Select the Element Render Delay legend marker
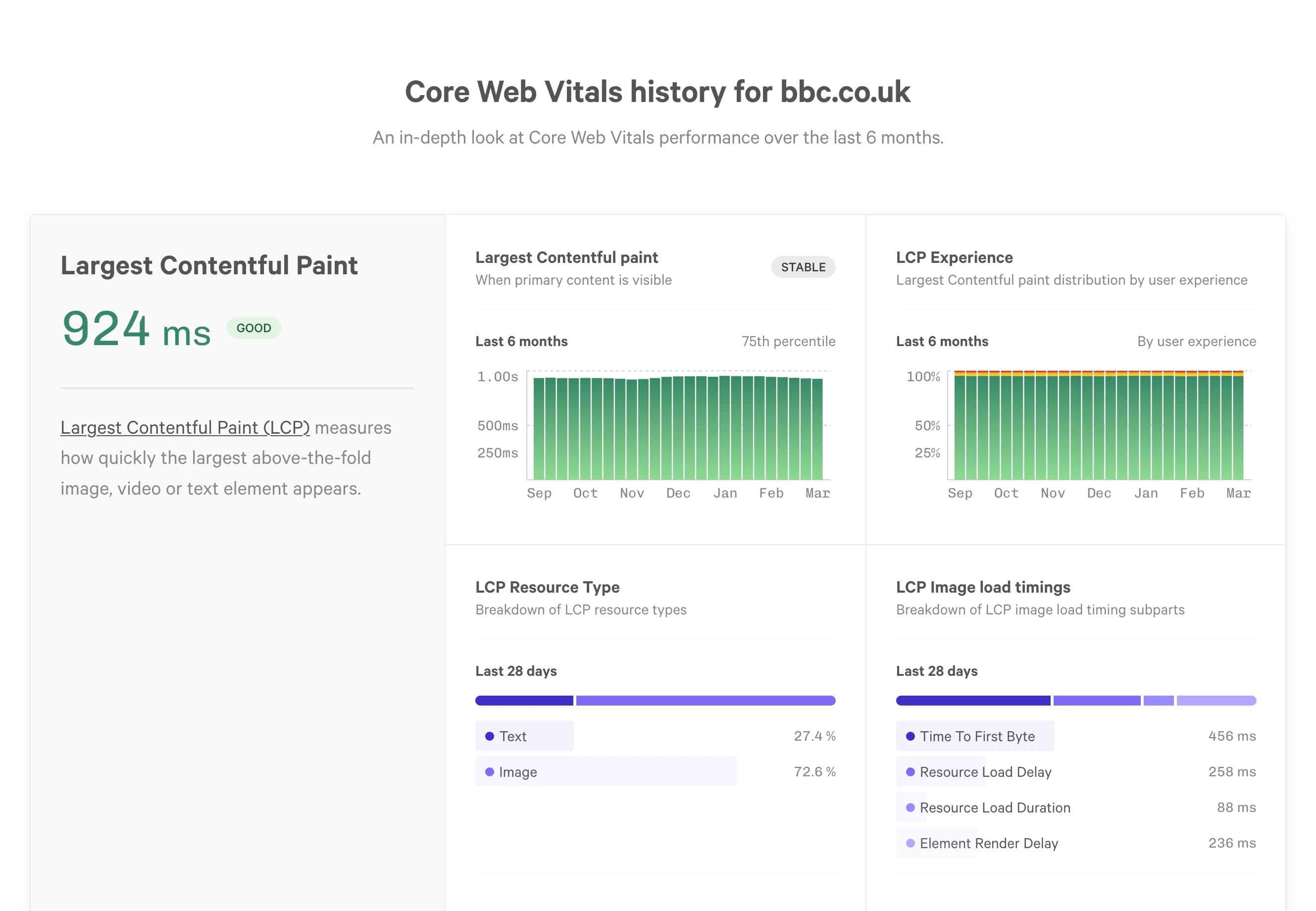The height and width of the screenshot is (911, 1316). pos(911,843)
